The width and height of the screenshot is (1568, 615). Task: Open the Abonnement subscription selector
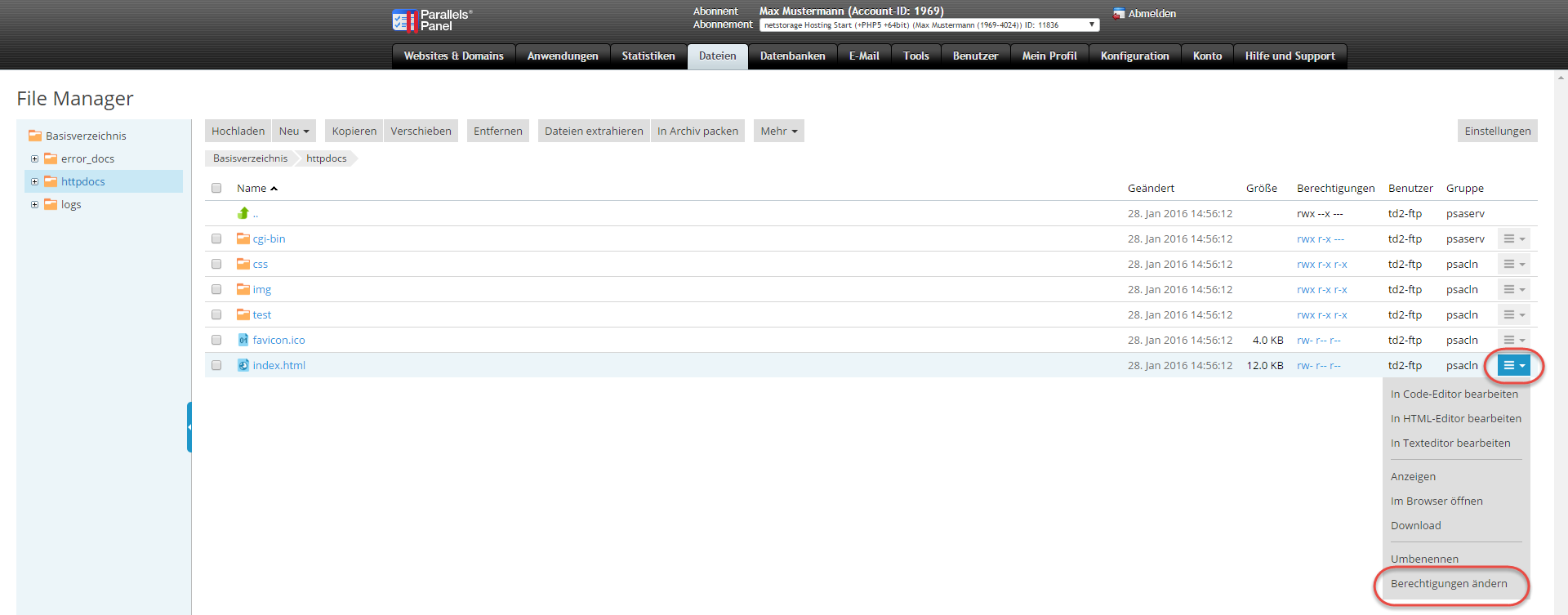tap(929, 25)
